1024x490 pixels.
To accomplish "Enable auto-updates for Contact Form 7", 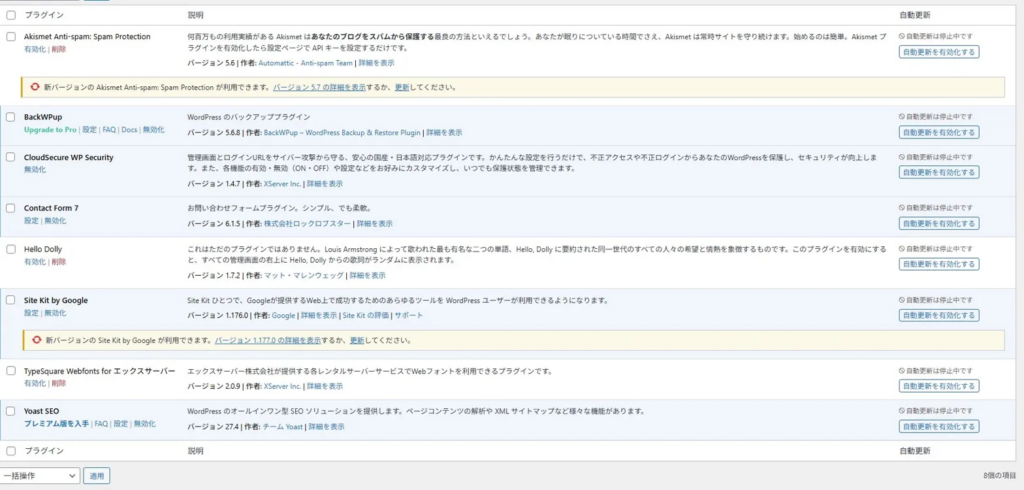I will coord(938,223).
